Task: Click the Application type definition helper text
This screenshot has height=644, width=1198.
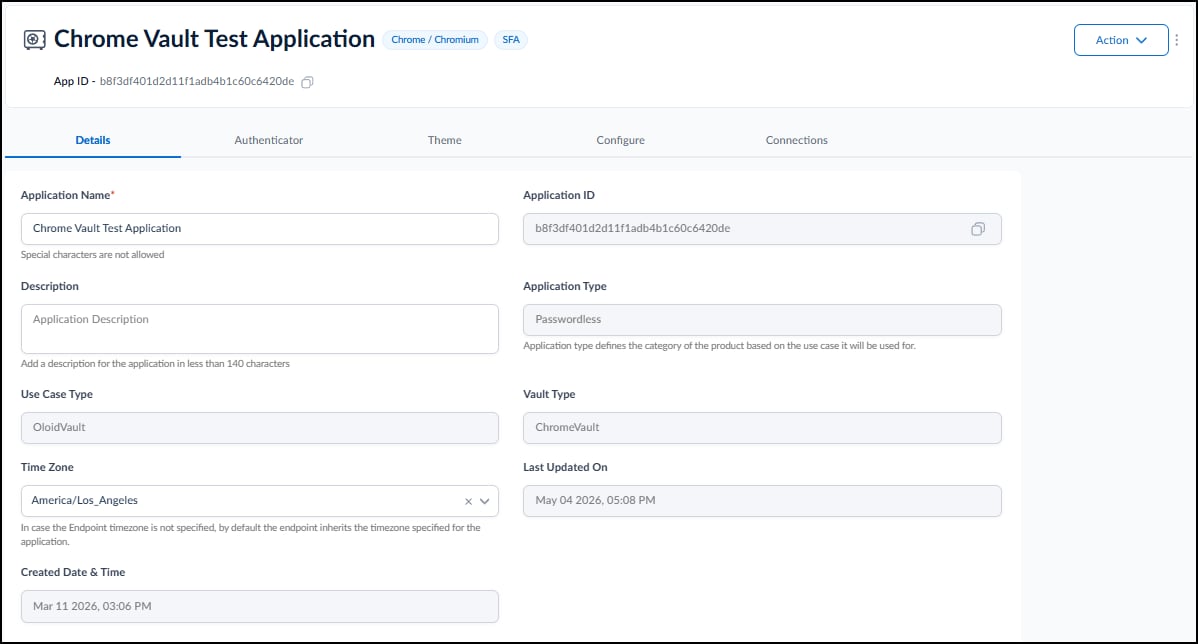Action: click(719, 345)
